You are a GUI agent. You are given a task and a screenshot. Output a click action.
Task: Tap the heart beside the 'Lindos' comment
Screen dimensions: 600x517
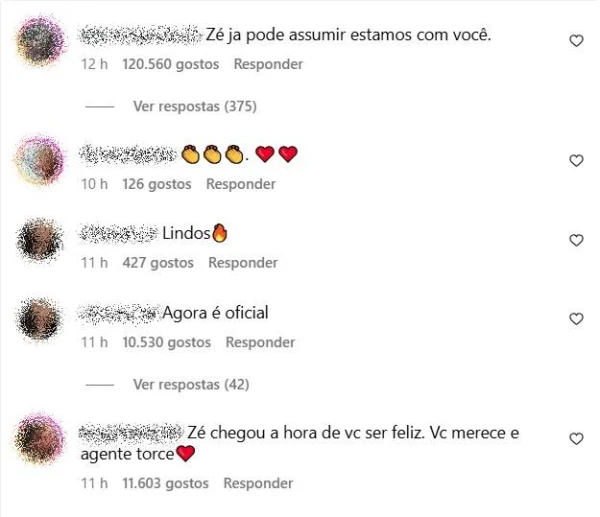click(576, 240)
